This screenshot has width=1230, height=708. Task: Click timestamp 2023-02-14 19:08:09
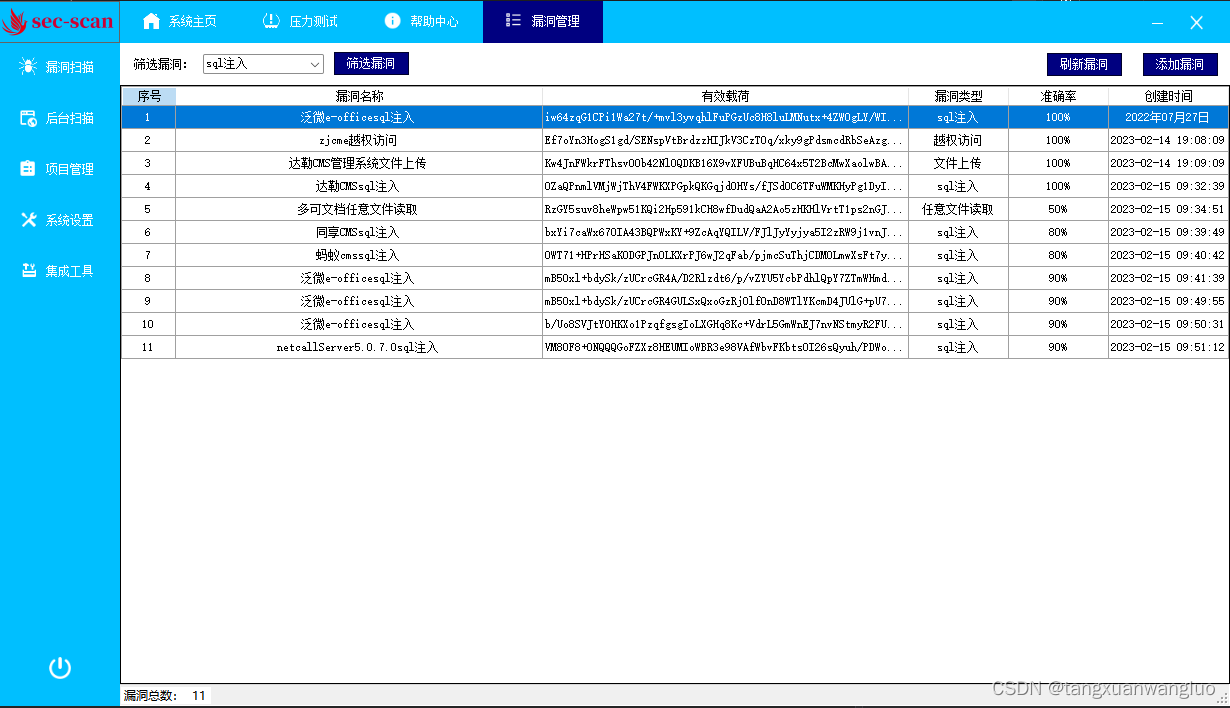point(1168,140)
